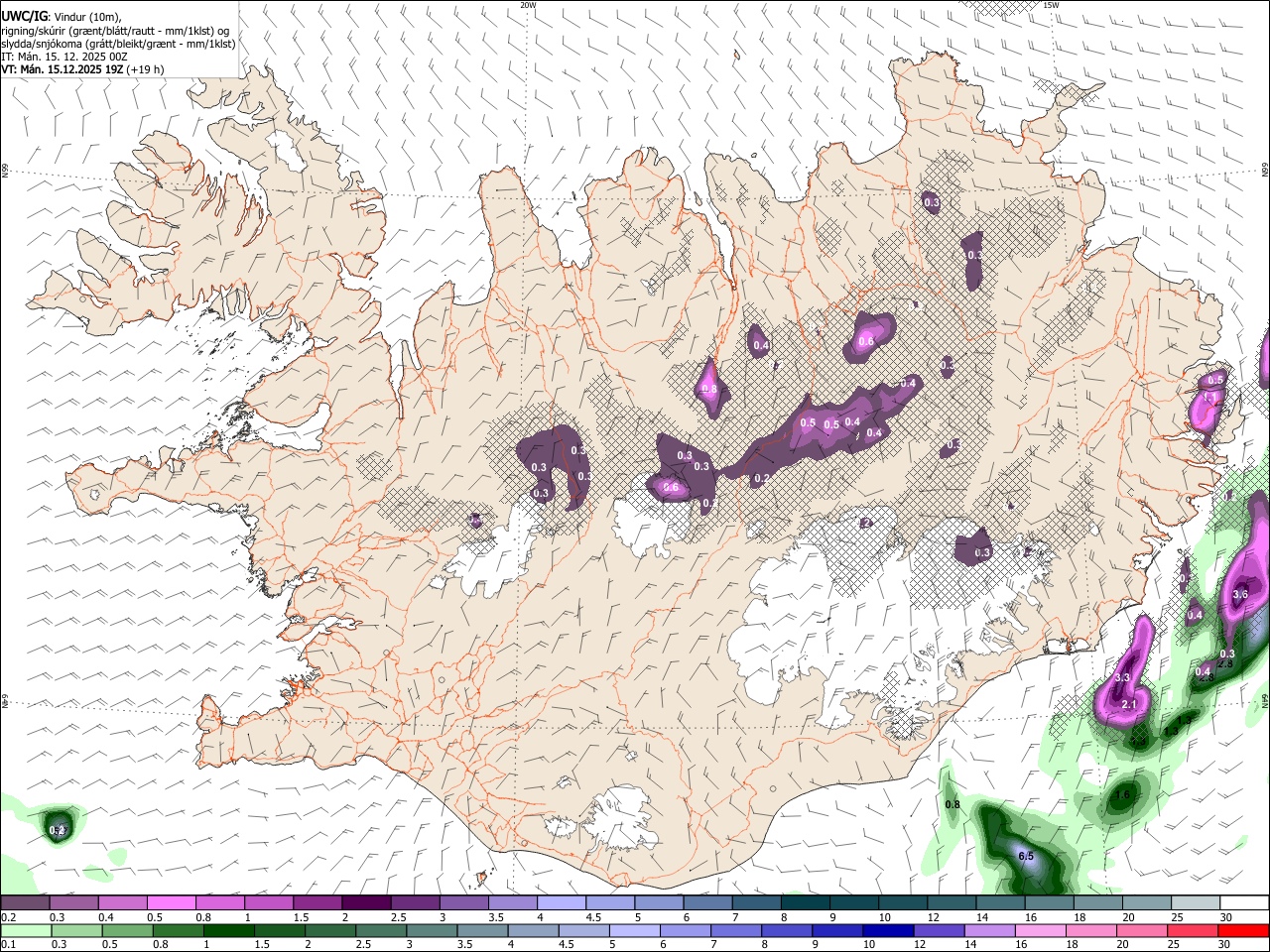Click the '15W' longitude label
The height and width of the screenshot is (952, 1270).
pos(1051,5)
